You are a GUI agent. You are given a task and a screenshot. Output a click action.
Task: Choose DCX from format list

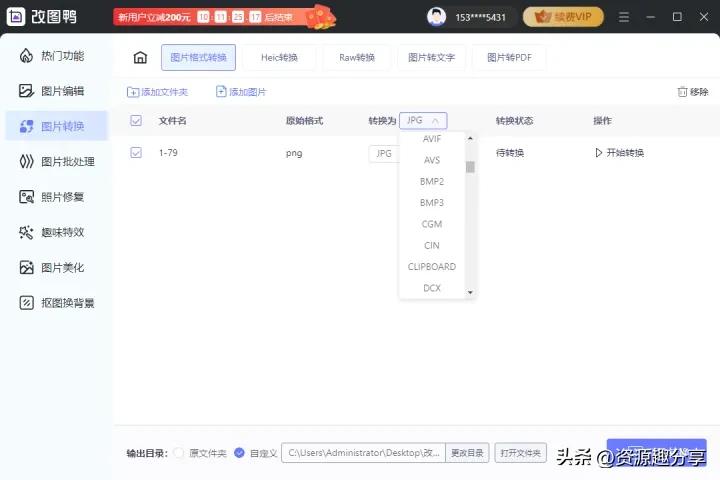pos(432,288)
